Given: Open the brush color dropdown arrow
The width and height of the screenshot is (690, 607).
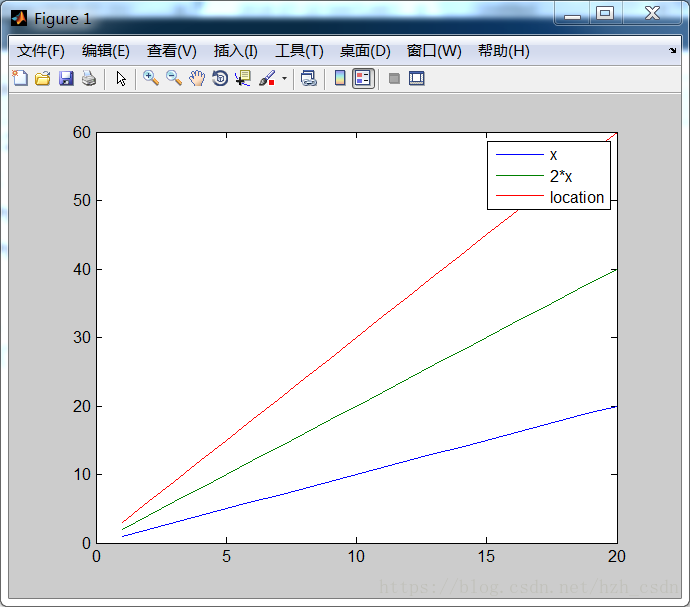Looking at the screenshot, I should point(284,79).
